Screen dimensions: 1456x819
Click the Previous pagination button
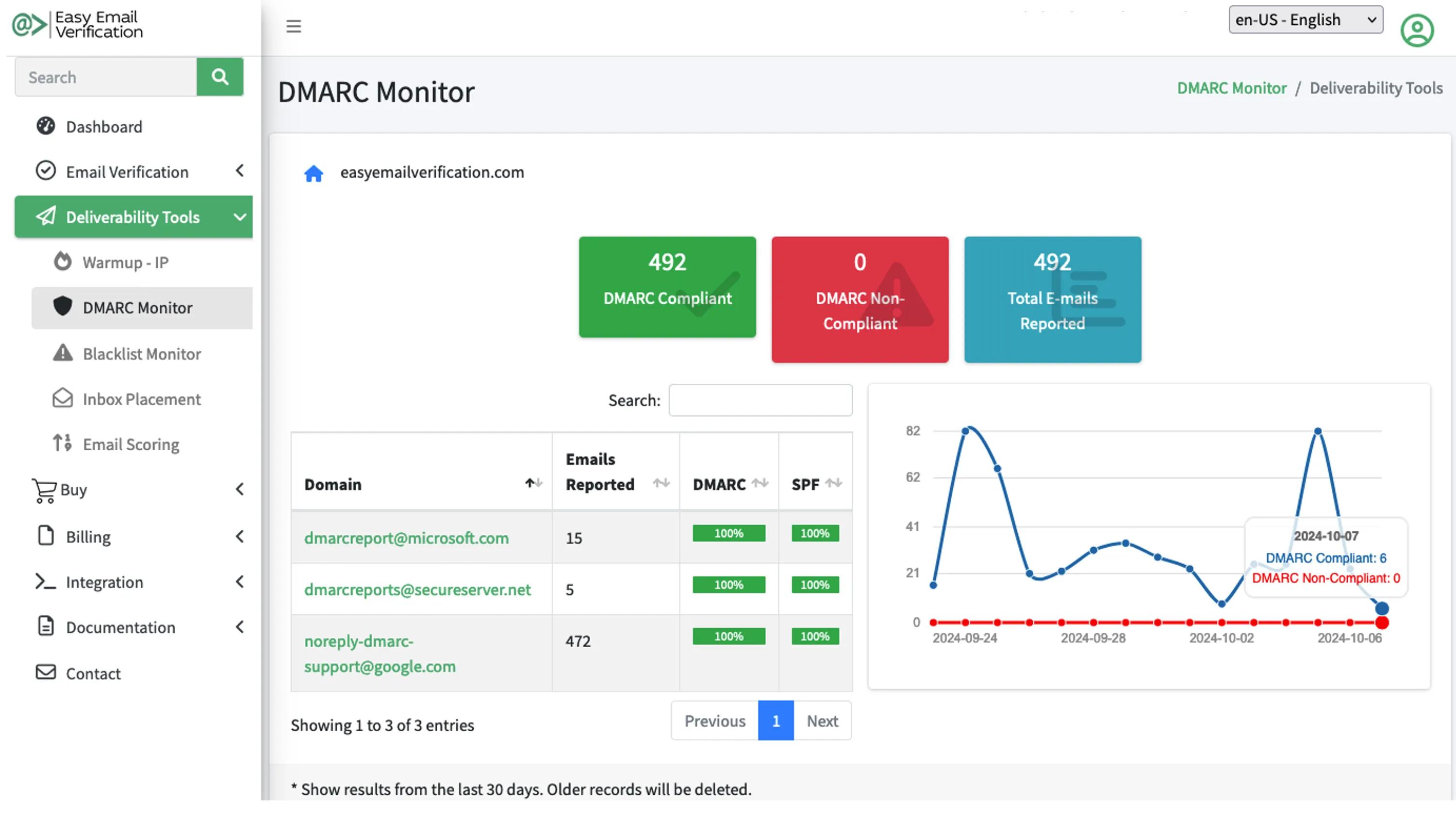tap(714, 721)
